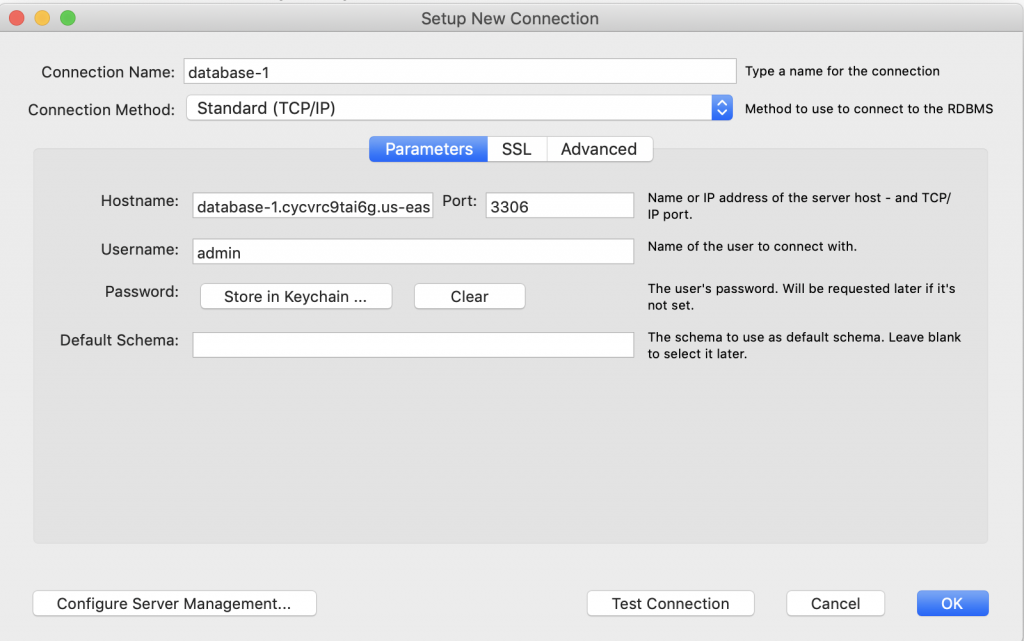Click 'Name of the user to connect with.' text
1024x641 pixels.
(x=752, y=247)
